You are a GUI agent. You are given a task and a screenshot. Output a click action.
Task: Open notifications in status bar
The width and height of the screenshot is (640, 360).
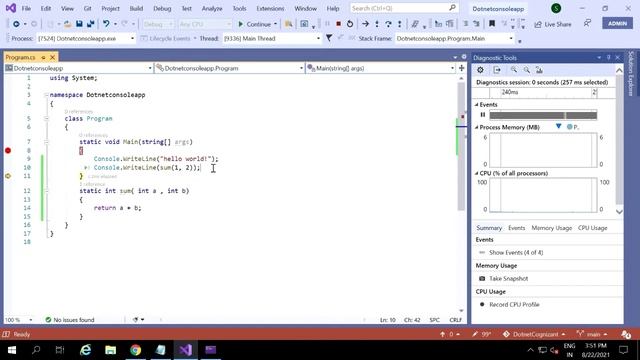[626, 334]
